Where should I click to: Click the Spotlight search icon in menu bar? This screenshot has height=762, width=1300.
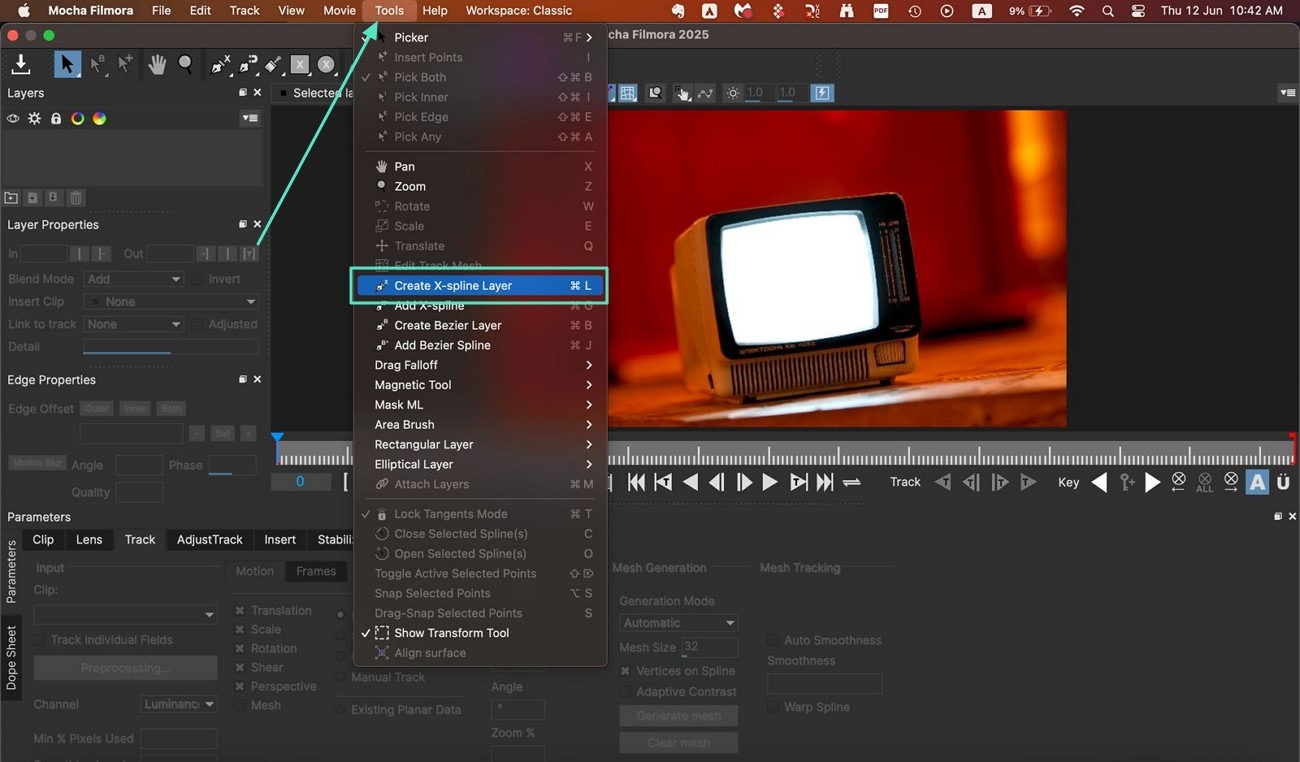1107,11
